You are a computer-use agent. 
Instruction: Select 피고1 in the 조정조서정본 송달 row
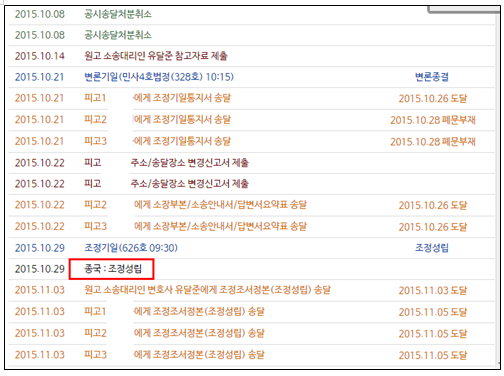click(95, 311)
